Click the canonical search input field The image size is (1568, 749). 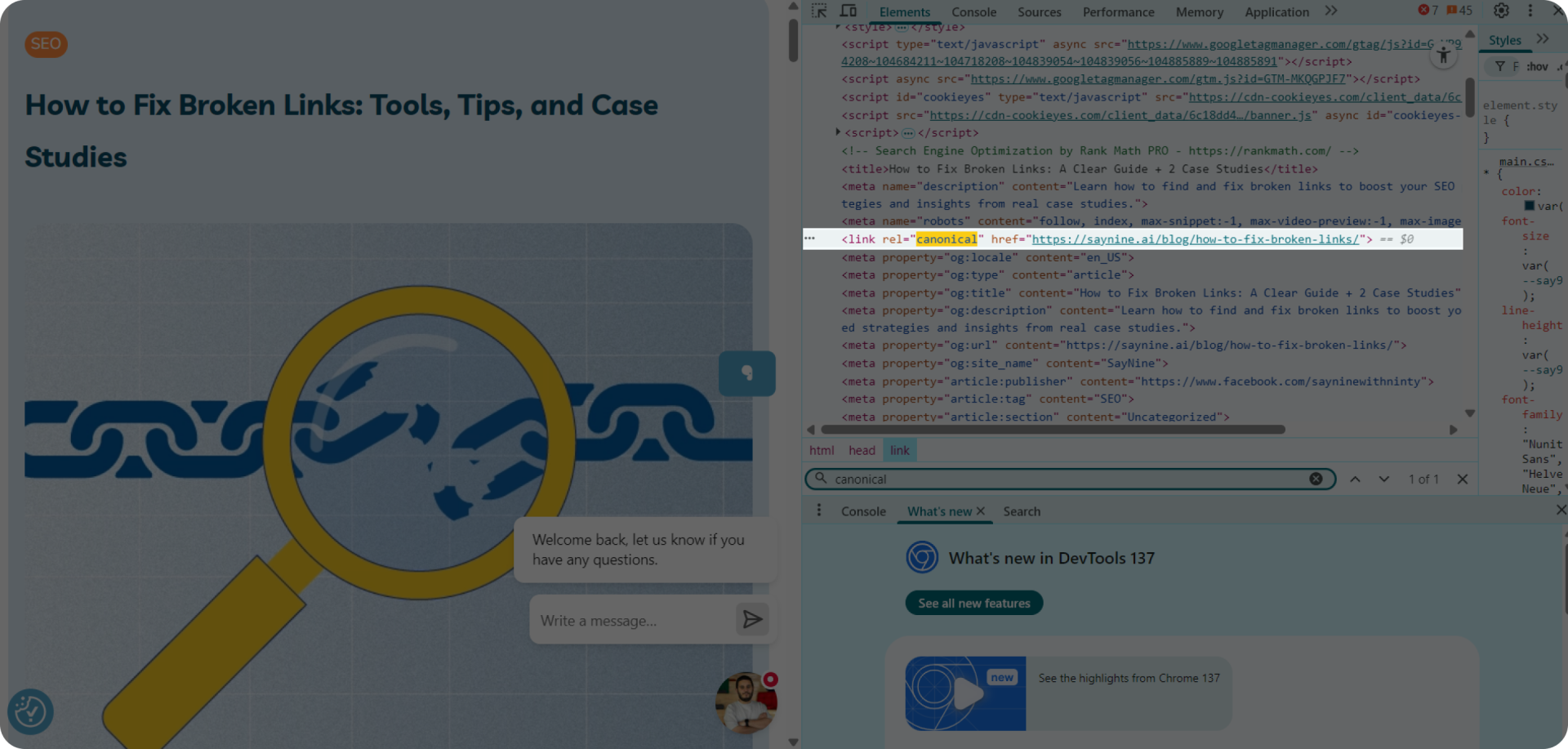[x=1068, y=479]
